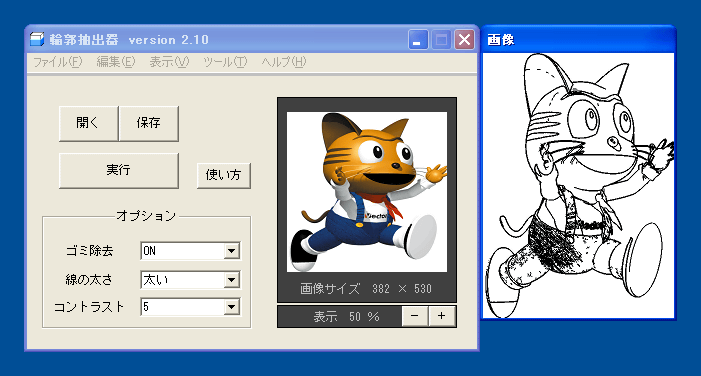This screenshot has height=376, width=701.
Task: Open the ファイル(F) menu
Action: point(58,62)
